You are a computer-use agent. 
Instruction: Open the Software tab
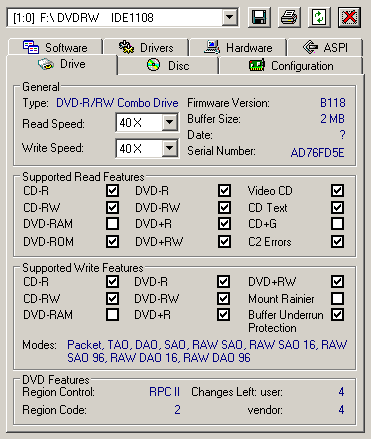[55, 47]
